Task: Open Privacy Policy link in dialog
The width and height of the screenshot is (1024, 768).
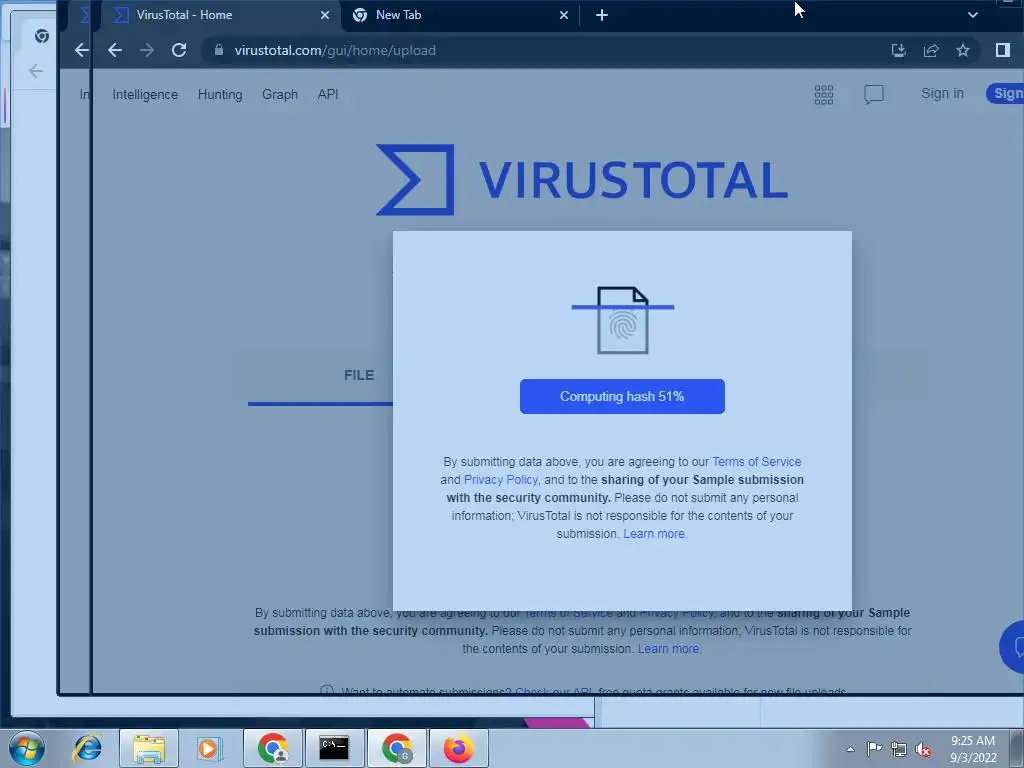Action: 501,480
